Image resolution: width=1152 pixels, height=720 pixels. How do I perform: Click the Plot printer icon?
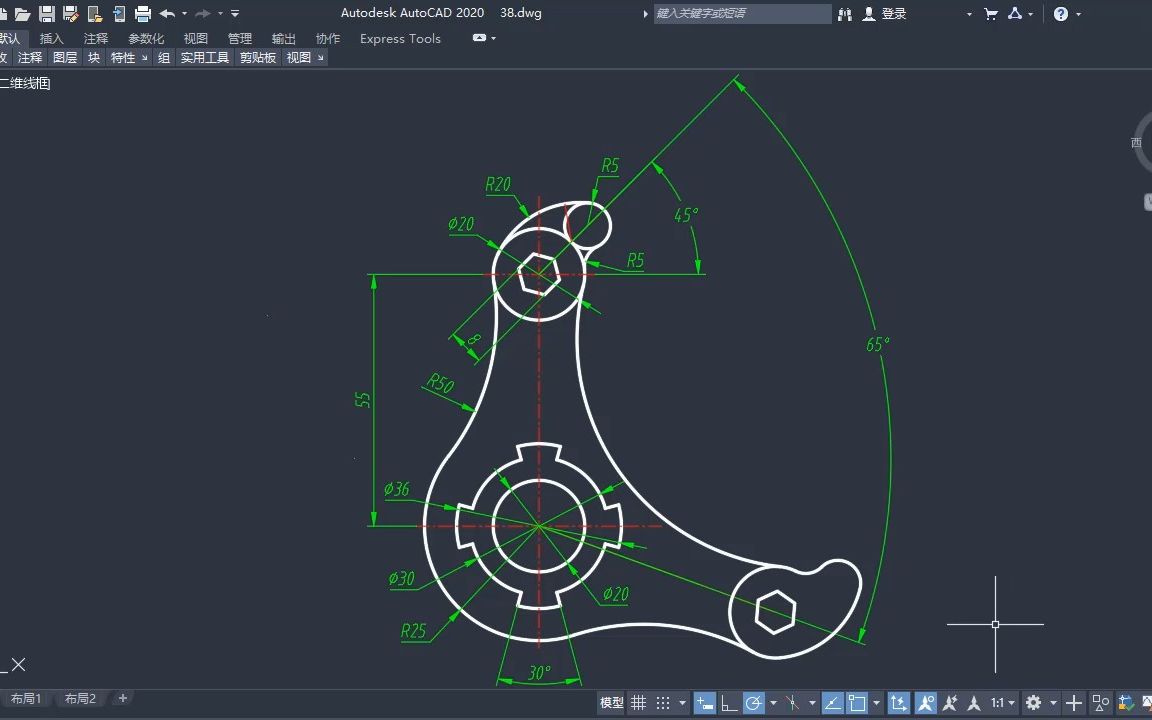pyautogui.click(x=142, y=13)
